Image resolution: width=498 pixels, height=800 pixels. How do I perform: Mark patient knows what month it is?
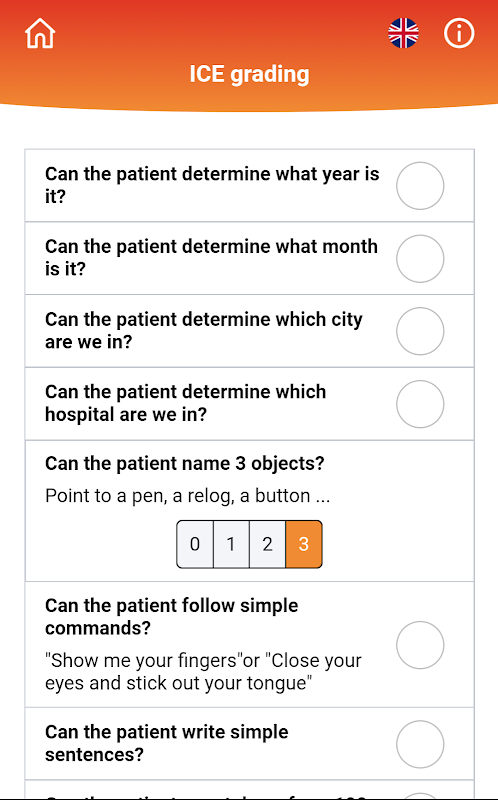coord(420,259)
